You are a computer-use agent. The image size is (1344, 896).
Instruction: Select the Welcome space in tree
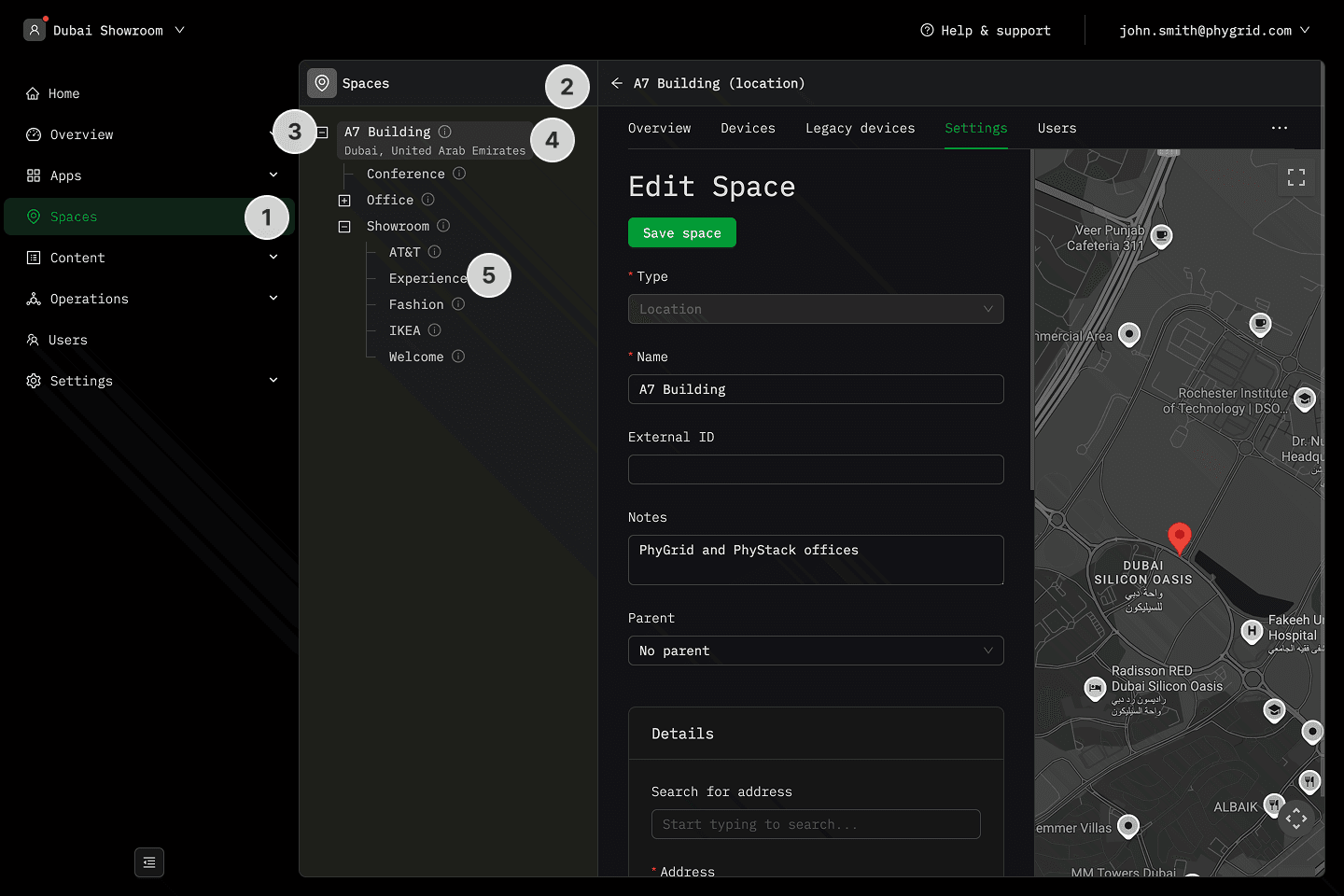[x=415, y=357]
